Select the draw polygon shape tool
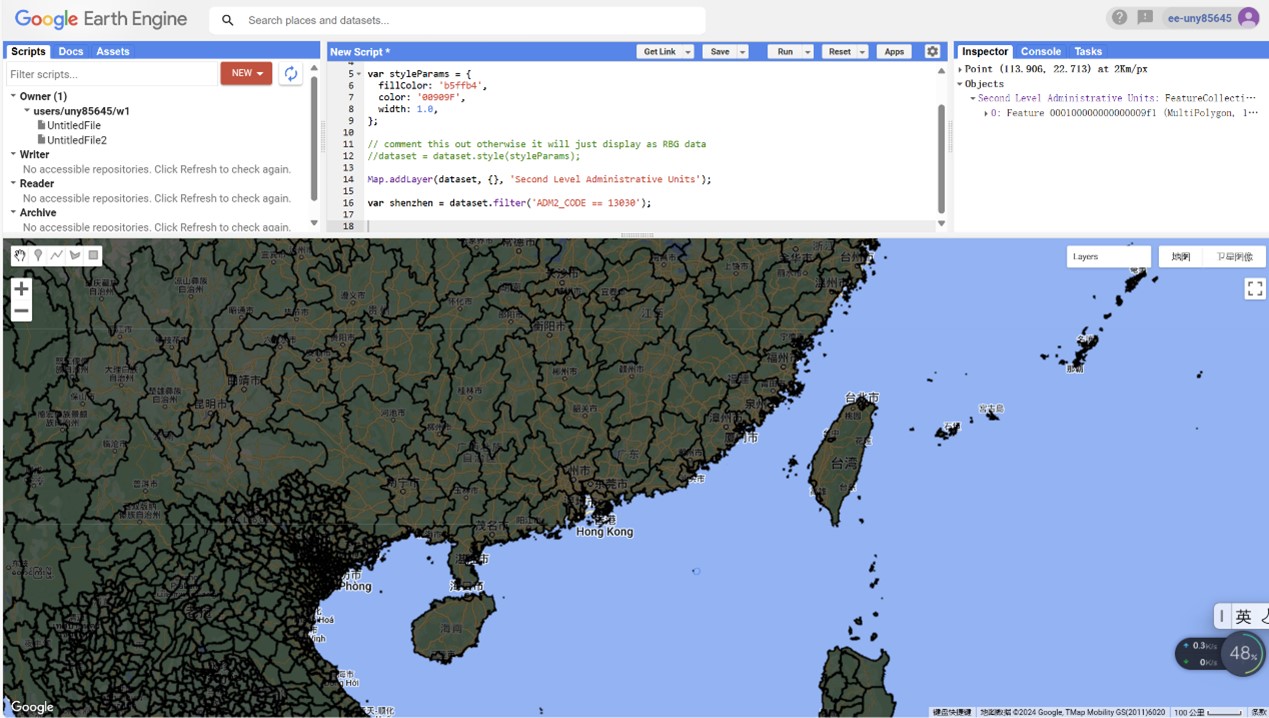1269x718 pixels. (x=75, y=256)
